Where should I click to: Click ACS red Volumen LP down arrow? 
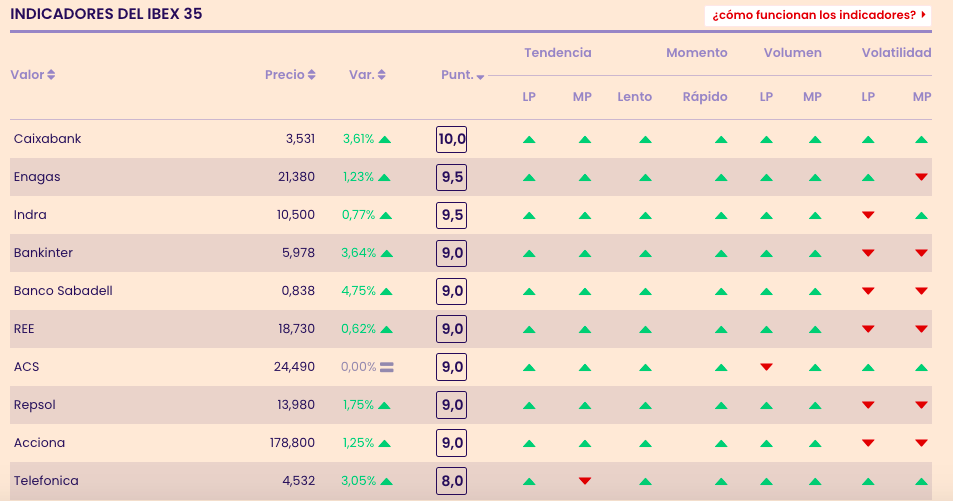click(766, 367)
